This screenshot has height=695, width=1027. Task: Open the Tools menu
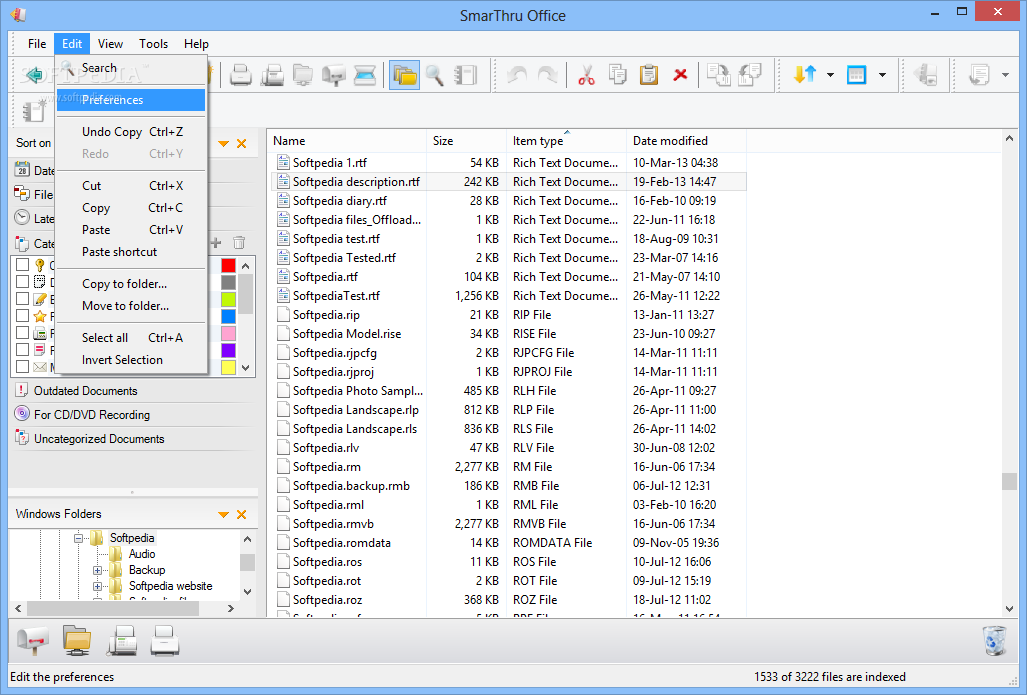pyautogui.click(x=153, y=44)
